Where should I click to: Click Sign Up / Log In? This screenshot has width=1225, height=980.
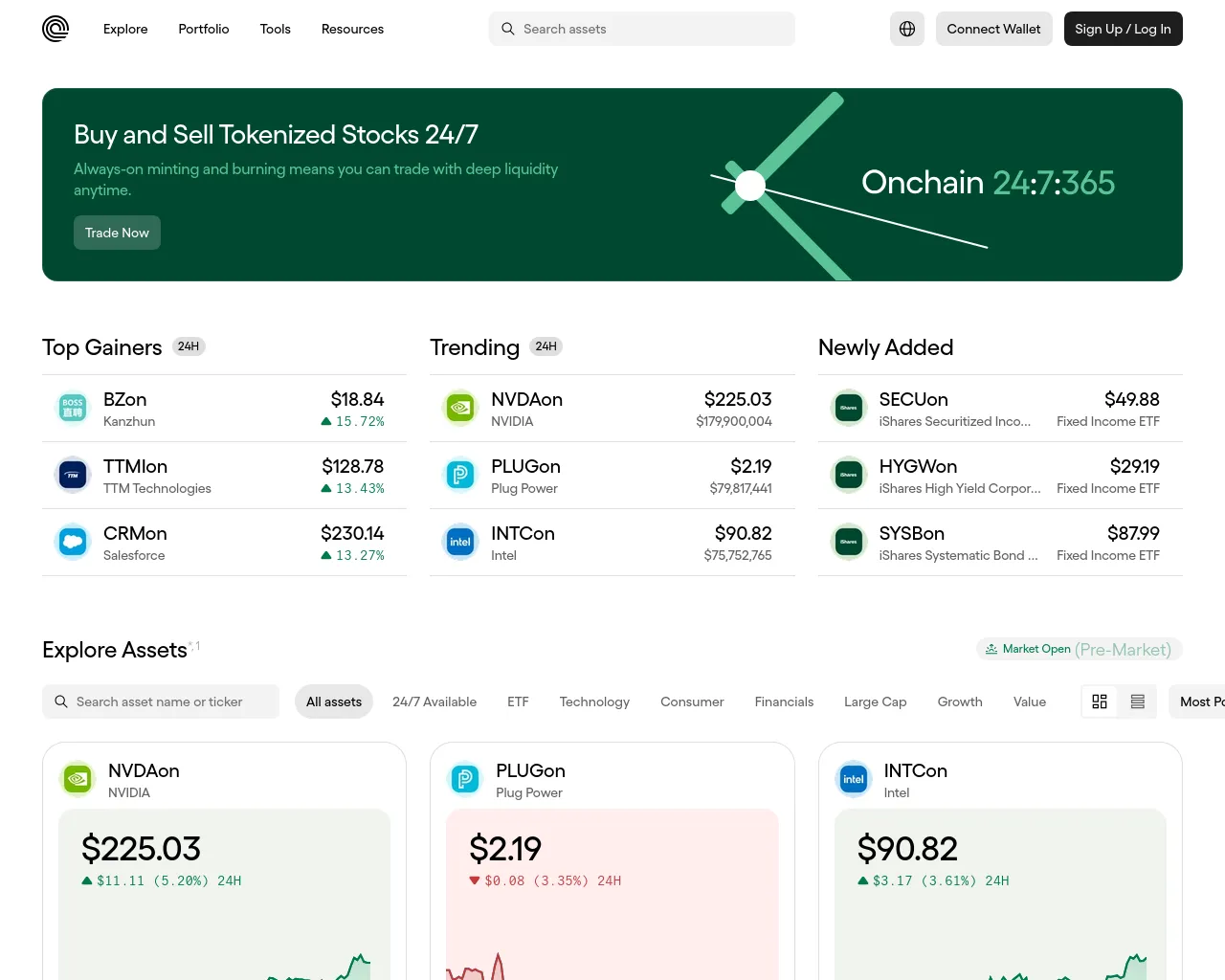click(x=1123, y=29)
